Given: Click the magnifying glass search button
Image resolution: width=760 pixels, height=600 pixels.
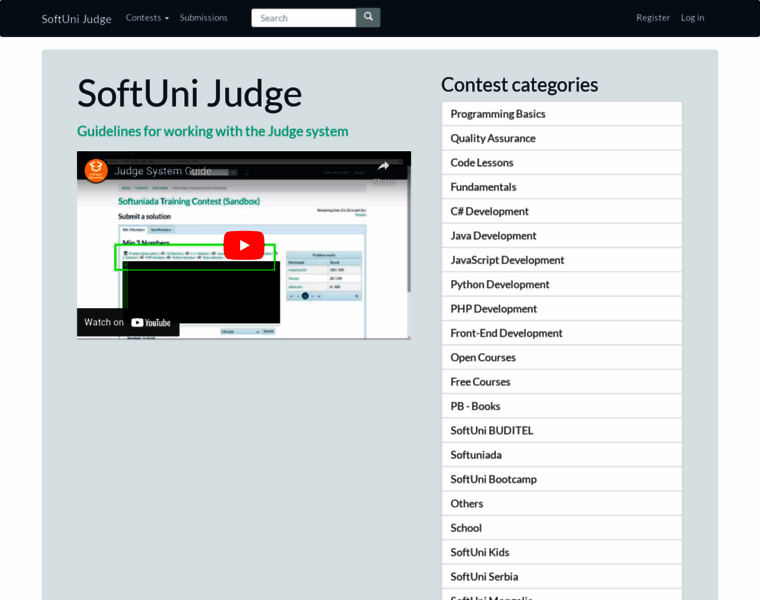Looking at the screenshot, I should [x=368, y=17].
